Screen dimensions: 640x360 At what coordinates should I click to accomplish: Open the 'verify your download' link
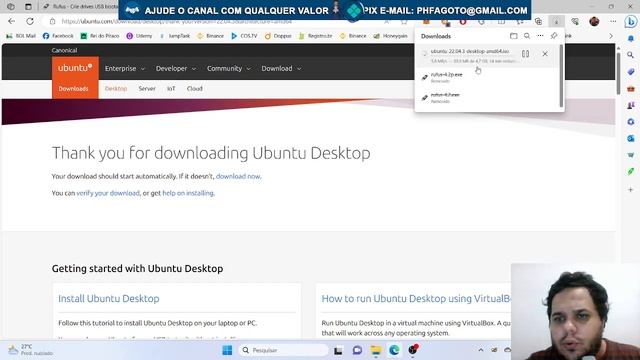click(x=108, y=193)
